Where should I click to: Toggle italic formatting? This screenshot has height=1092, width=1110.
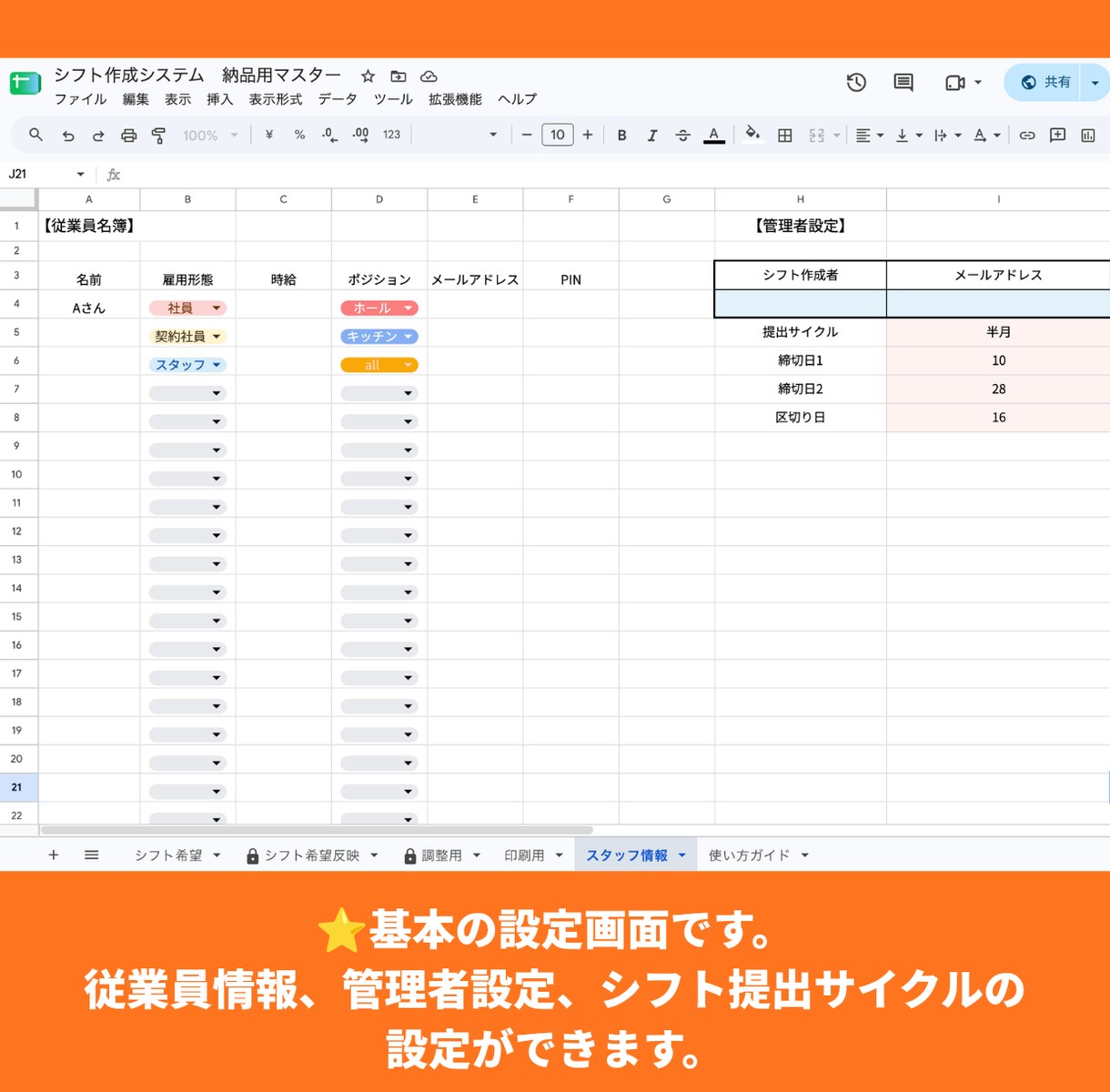coord(652,135)
